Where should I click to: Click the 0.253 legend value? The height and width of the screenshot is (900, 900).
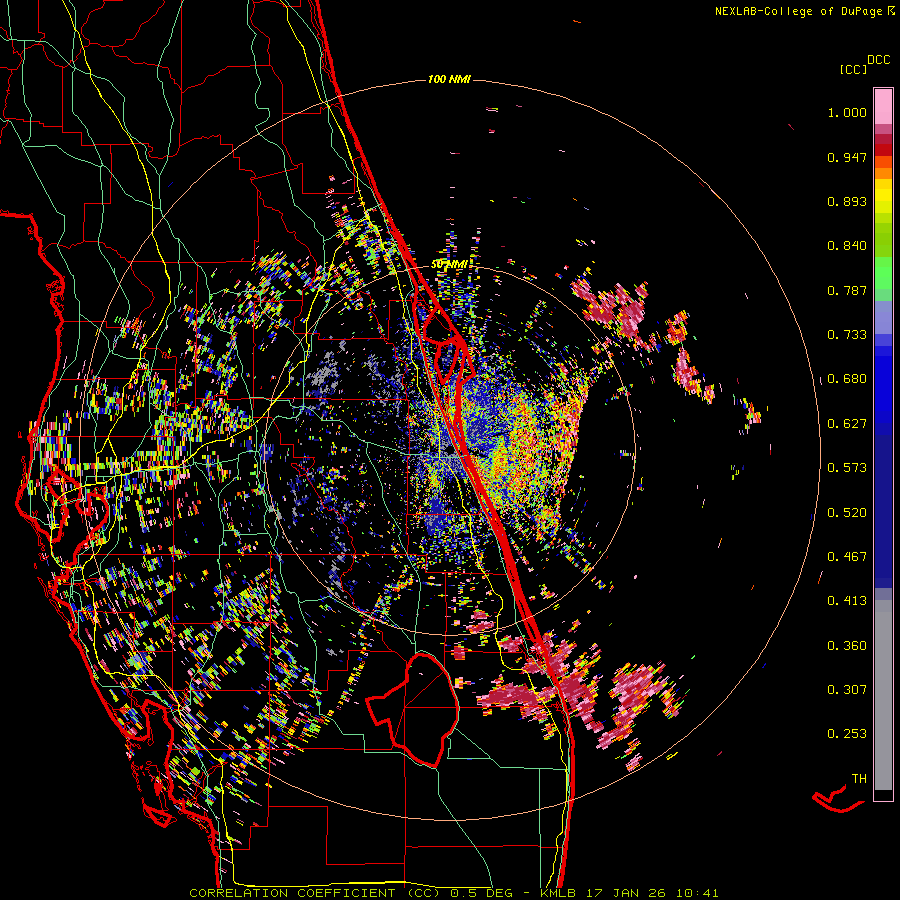point(847,734)
